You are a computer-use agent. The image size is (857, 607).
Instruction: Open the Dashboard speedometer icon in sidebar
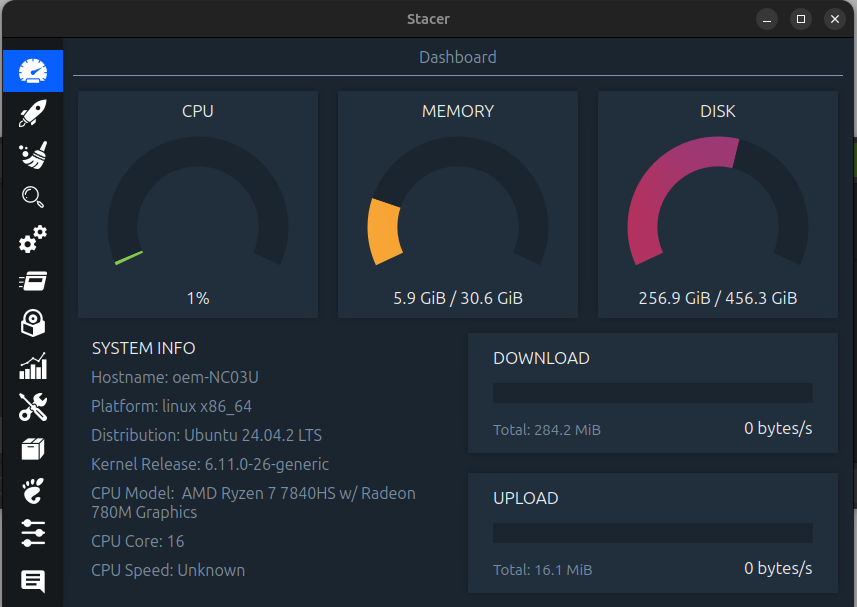click(x=33, y=71)
